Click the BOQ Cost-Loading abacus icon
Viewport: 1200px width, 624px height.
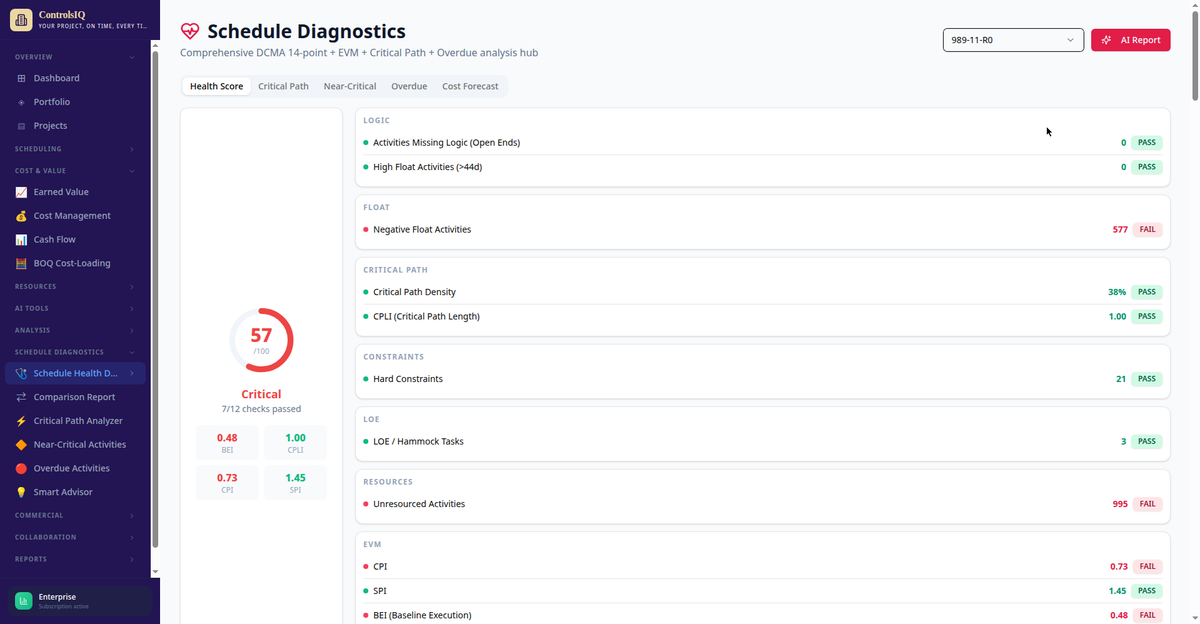point(21,264)
